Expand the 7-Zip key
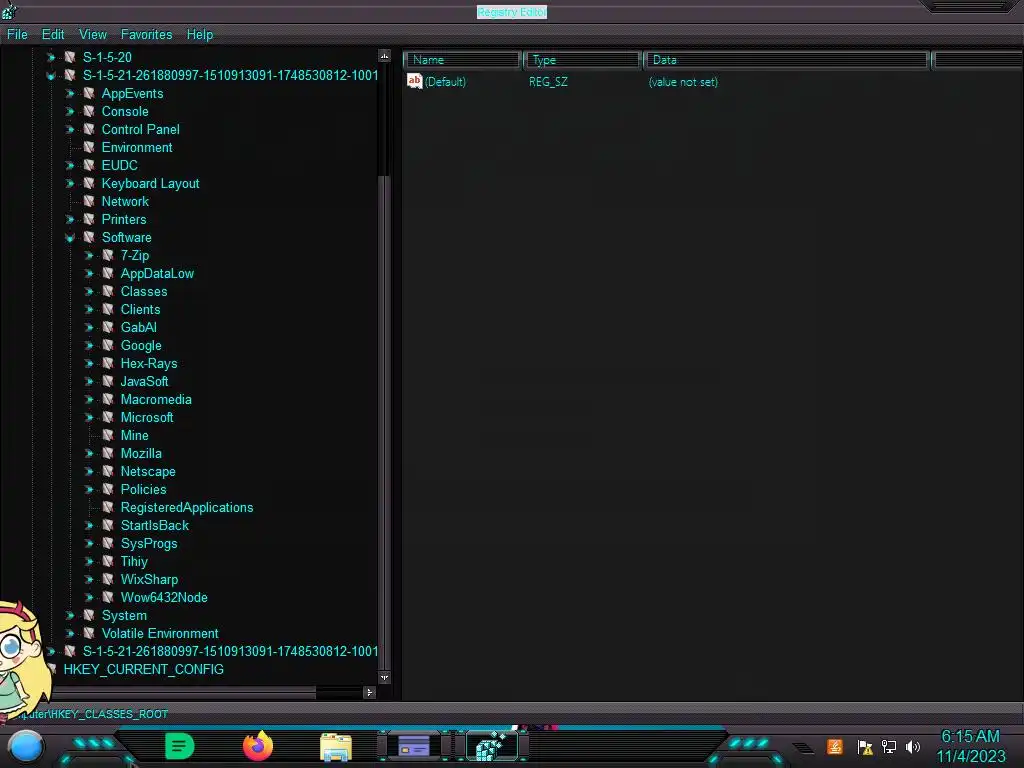Screen dimensions: 1024x768 pyautogui.click(x=89, y=255)
